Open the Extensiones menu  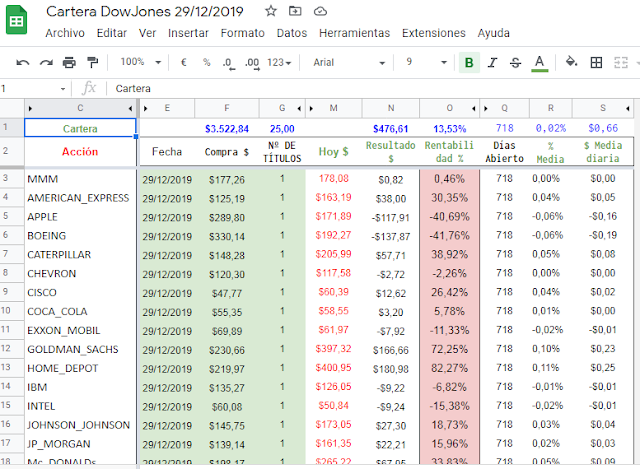click(433, 33)
